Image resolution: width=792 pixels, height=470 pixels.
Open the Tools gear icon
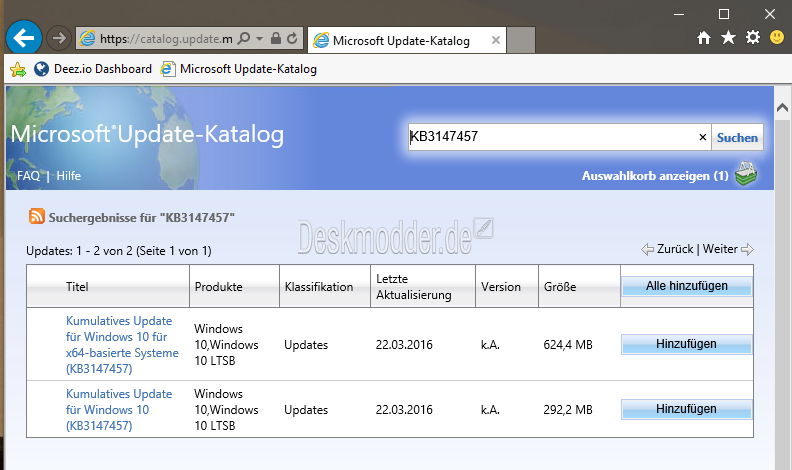[753, 37]
